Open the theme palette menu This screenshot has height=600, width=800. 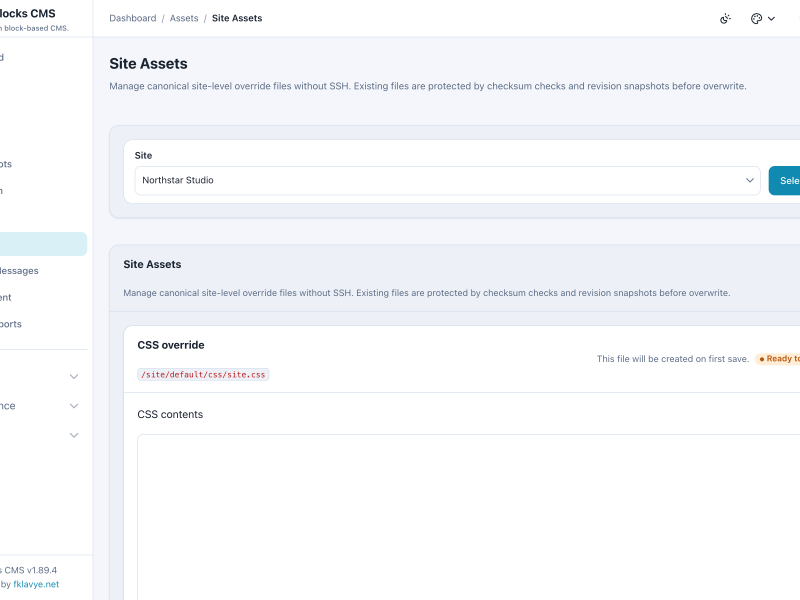[763, 19]
